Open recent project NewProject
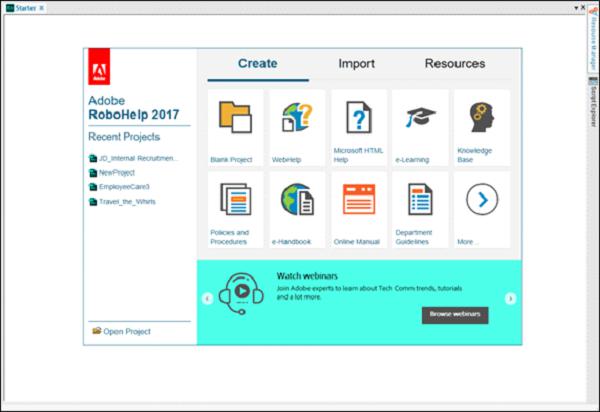The width and height of the screenshot is (600, 412). [x=117, y=173]
